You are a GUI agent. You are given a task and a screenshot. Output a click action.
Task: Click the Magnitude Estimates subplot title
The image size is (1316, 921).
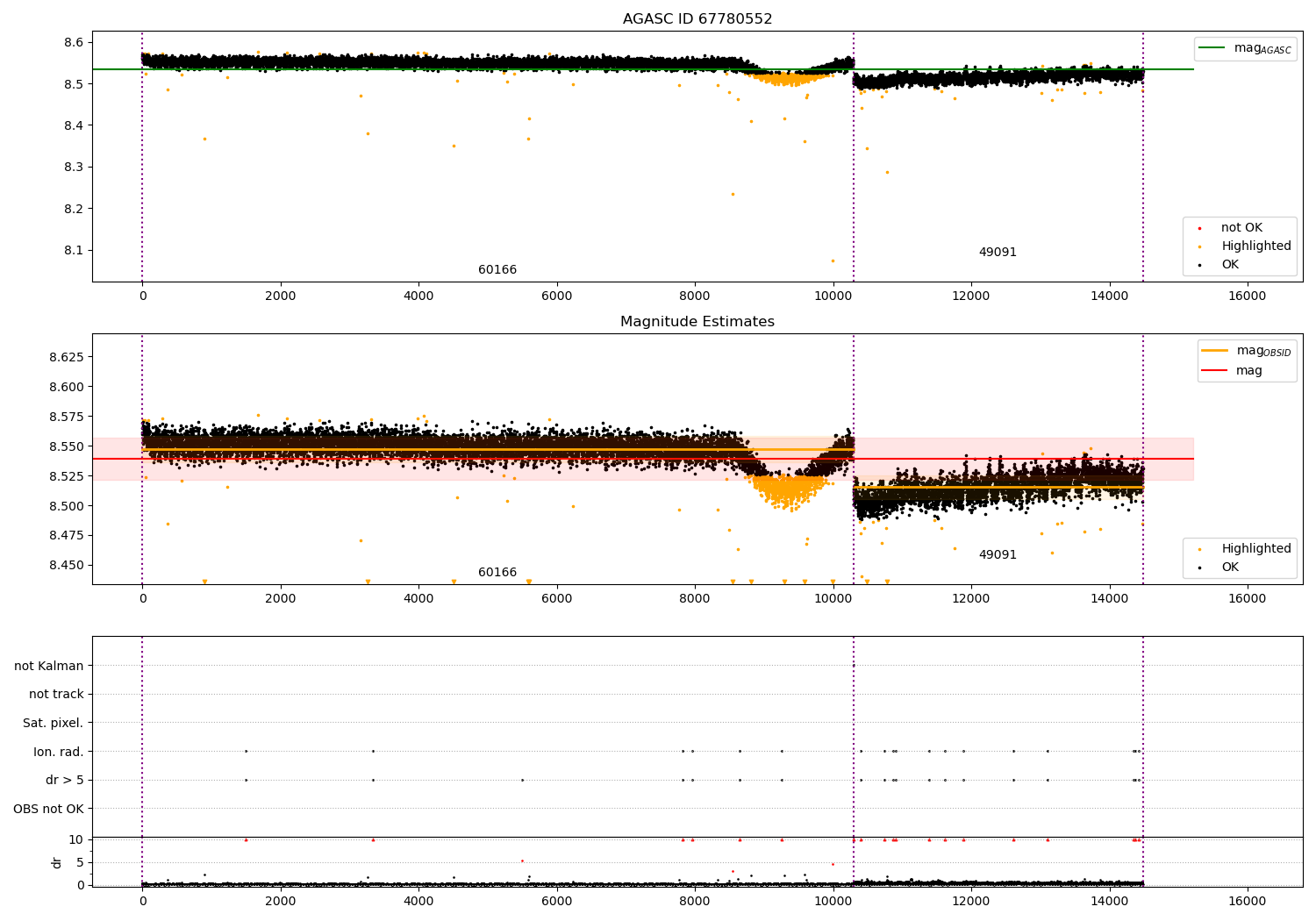pos(697,322)
